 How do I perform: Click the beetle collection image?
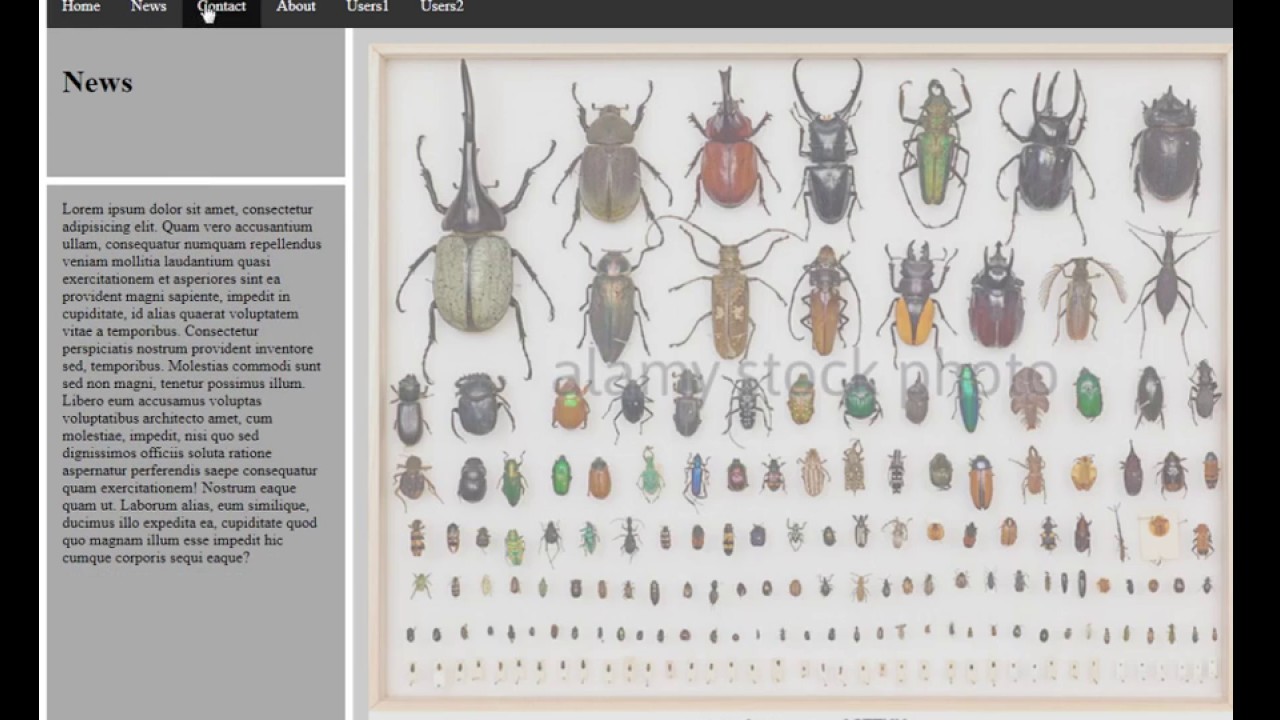(x=800, y=379)
